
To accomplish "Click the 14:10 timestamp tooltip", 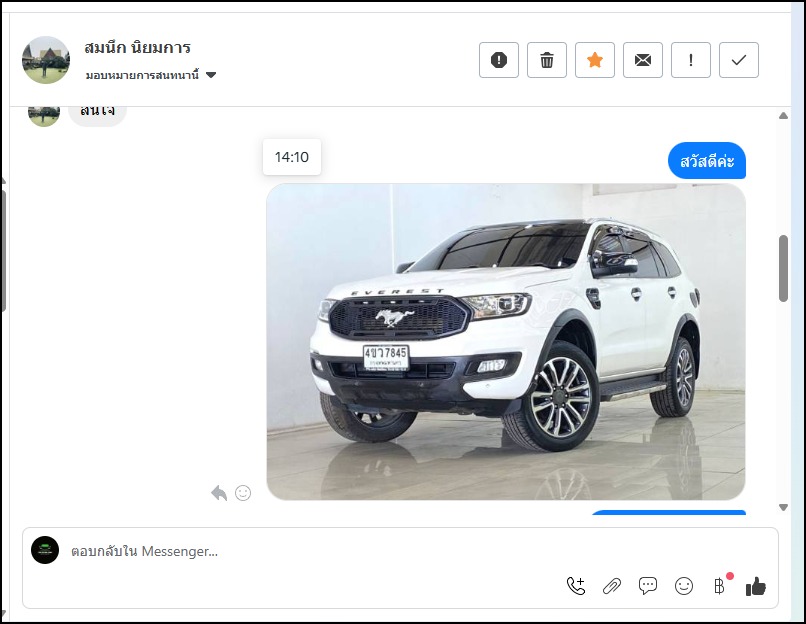I will 292,157.
